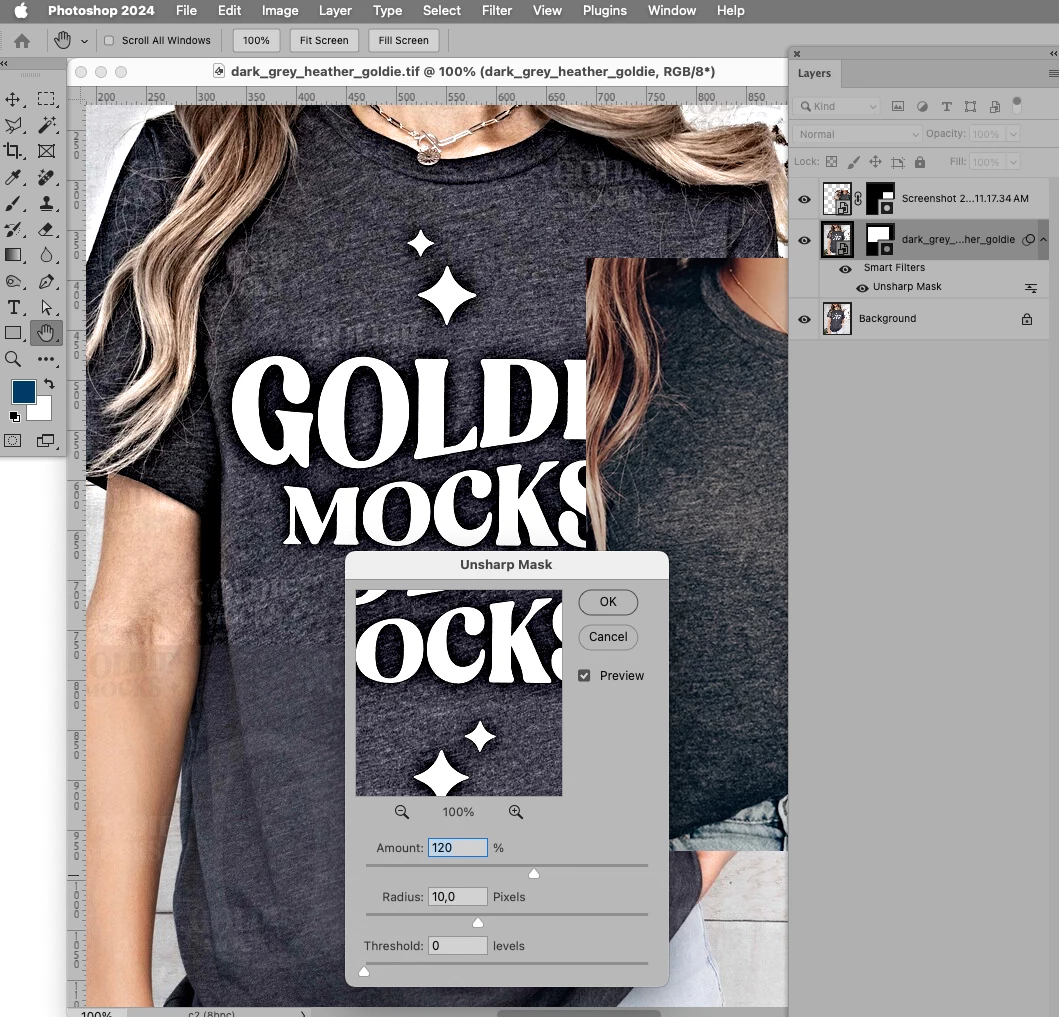Select the Crop tool
The image size is (1059, 1017).
tap(13, 151)
